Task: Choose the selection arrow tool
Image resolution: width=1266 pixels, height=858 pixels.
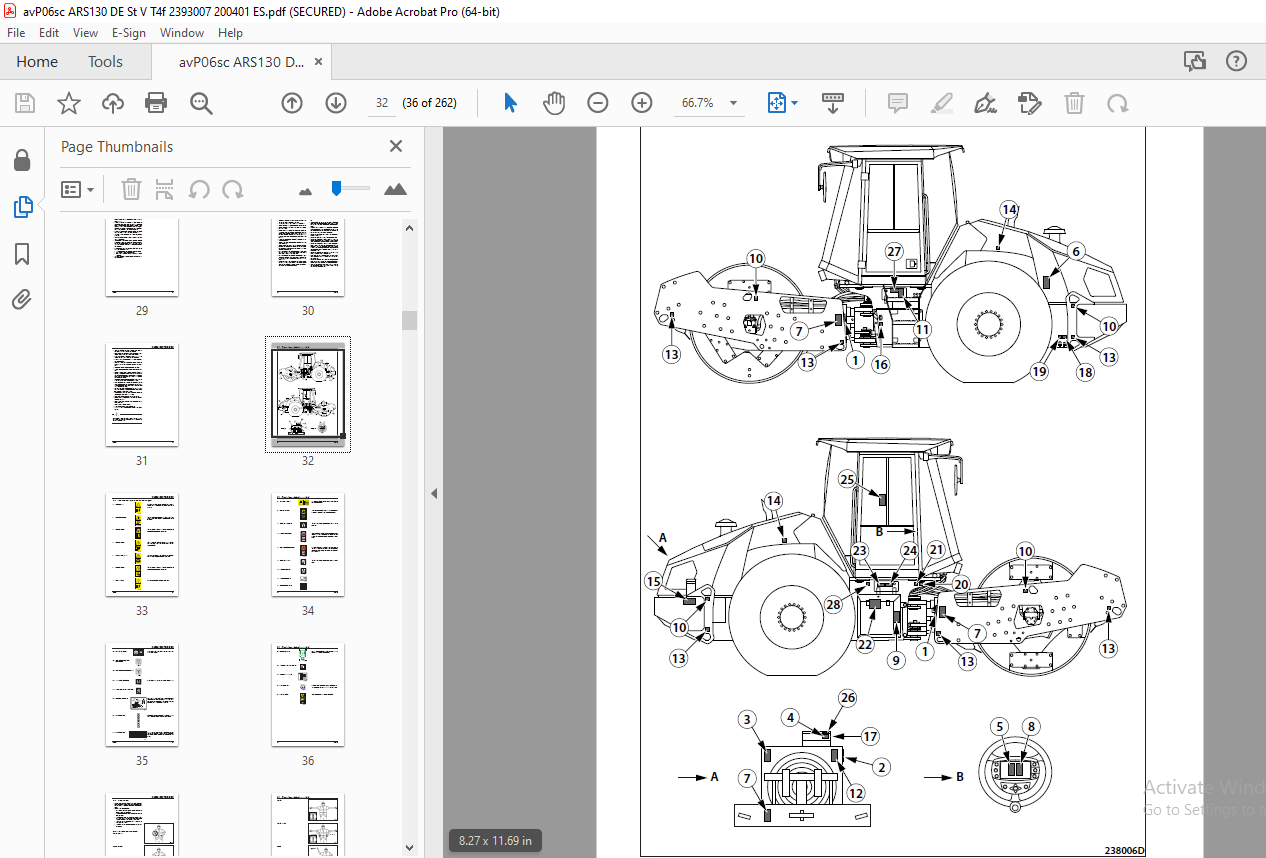Action: [x=511, y=103]
